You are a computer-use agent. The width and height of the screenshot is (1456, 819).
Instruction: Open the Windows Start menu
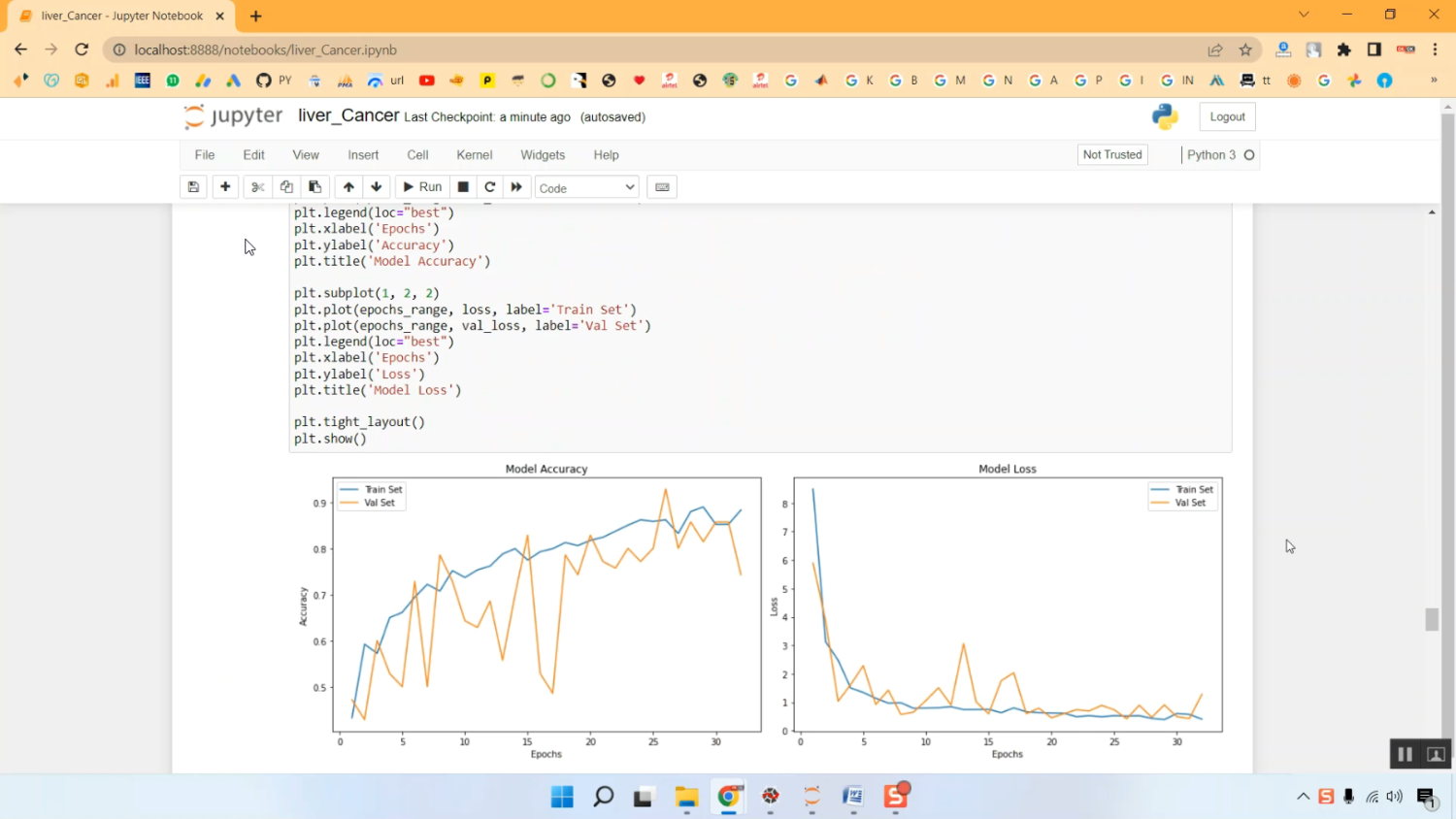[x=562, y=798]
